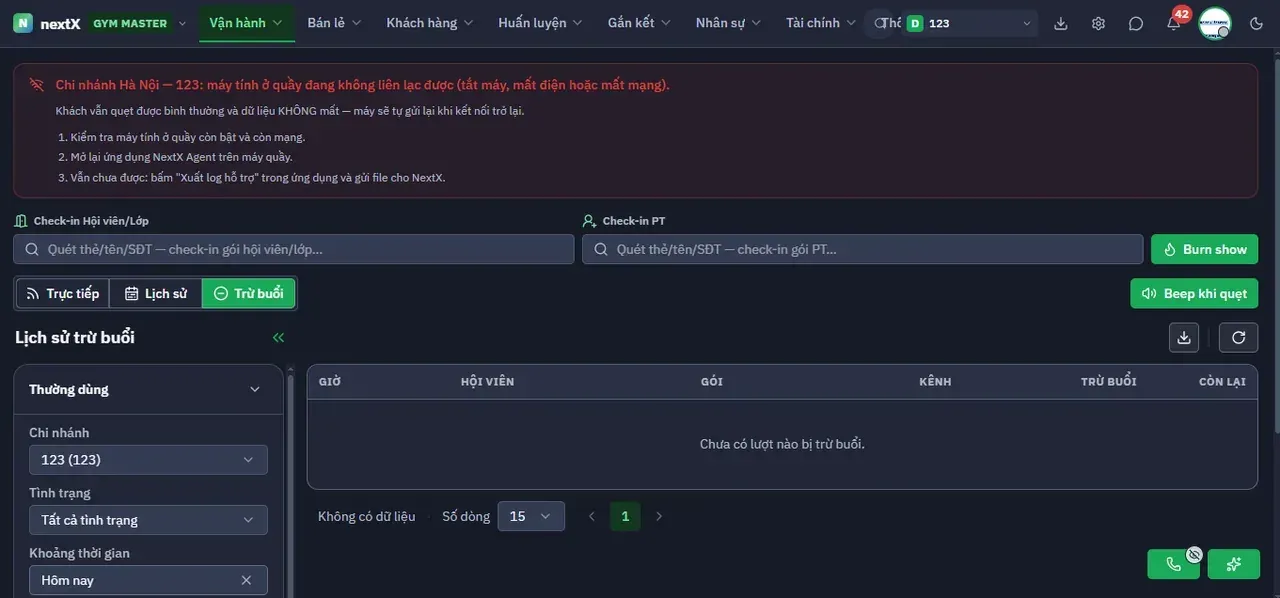Open the branch selector showing 123
This screenshot has height=598, width=1280.
click(x=969, y=23)
